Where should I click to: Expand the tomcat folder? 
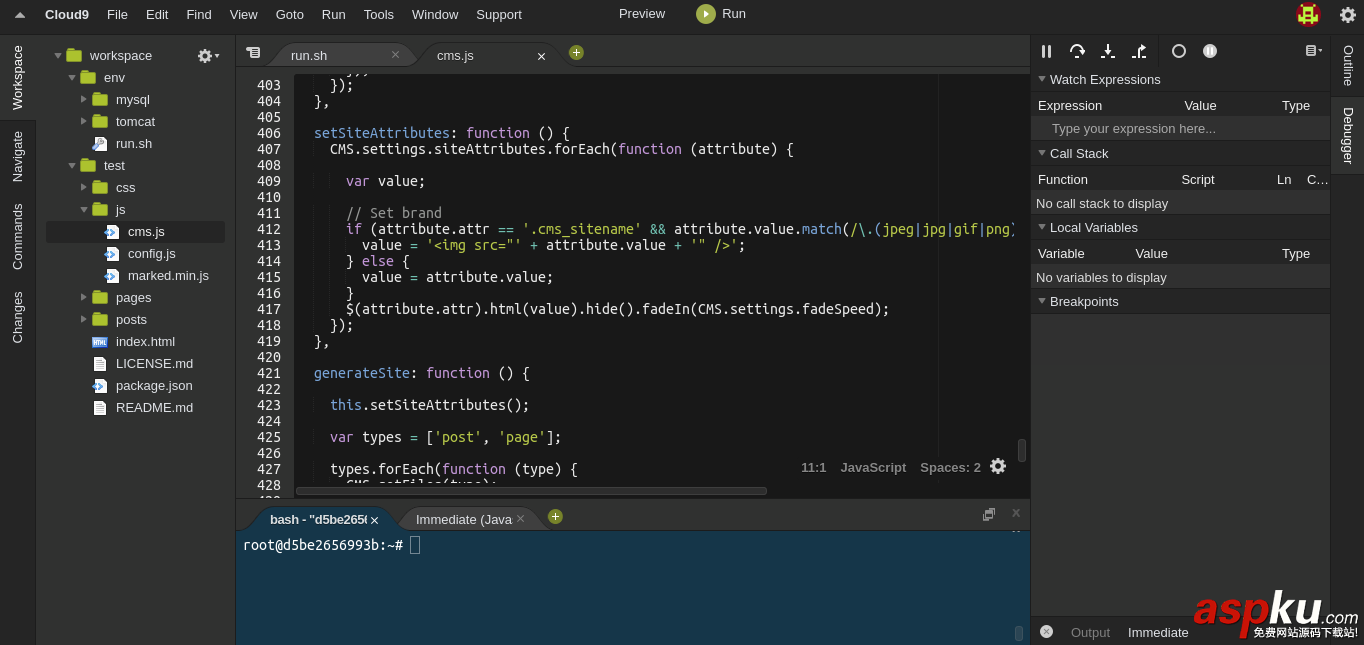click(84, 121)
